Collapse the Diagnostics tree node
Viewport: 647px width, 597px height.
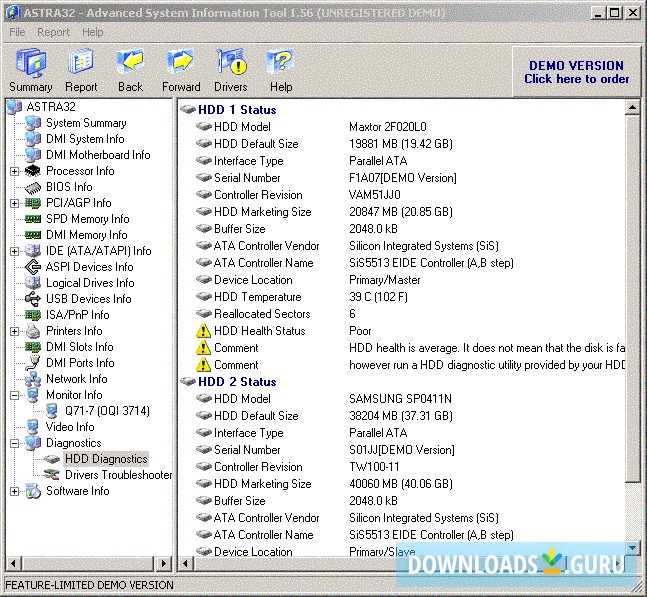[15, 443]
